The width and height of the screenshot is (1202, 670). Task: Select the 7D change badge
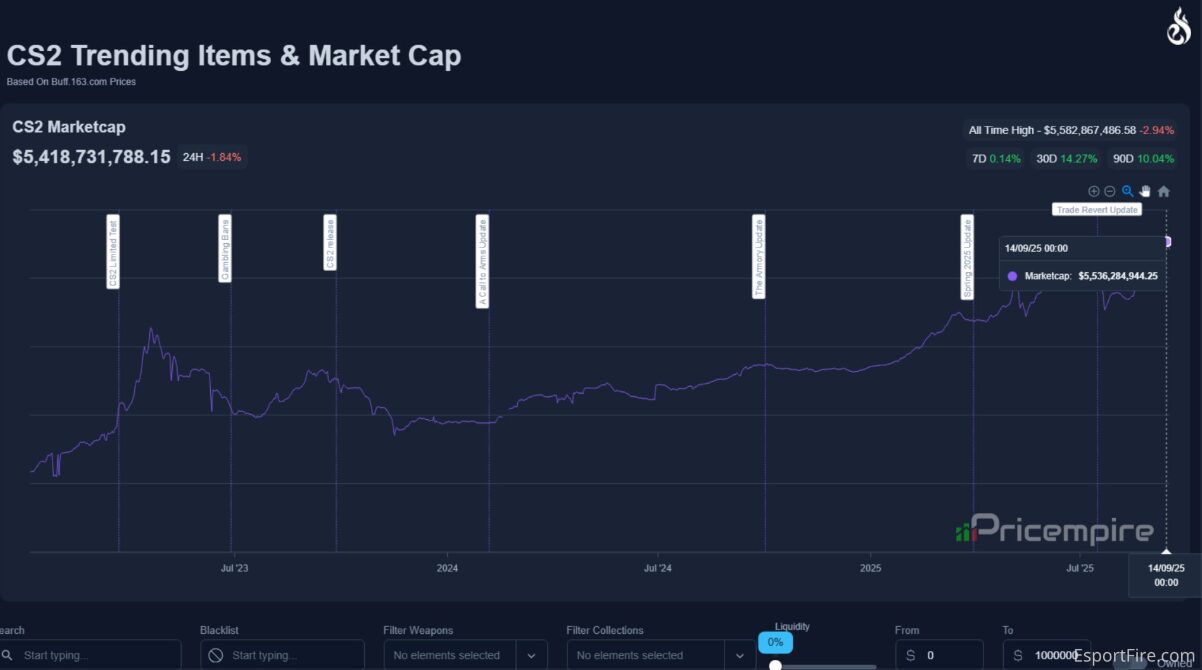tap(996, 158)
